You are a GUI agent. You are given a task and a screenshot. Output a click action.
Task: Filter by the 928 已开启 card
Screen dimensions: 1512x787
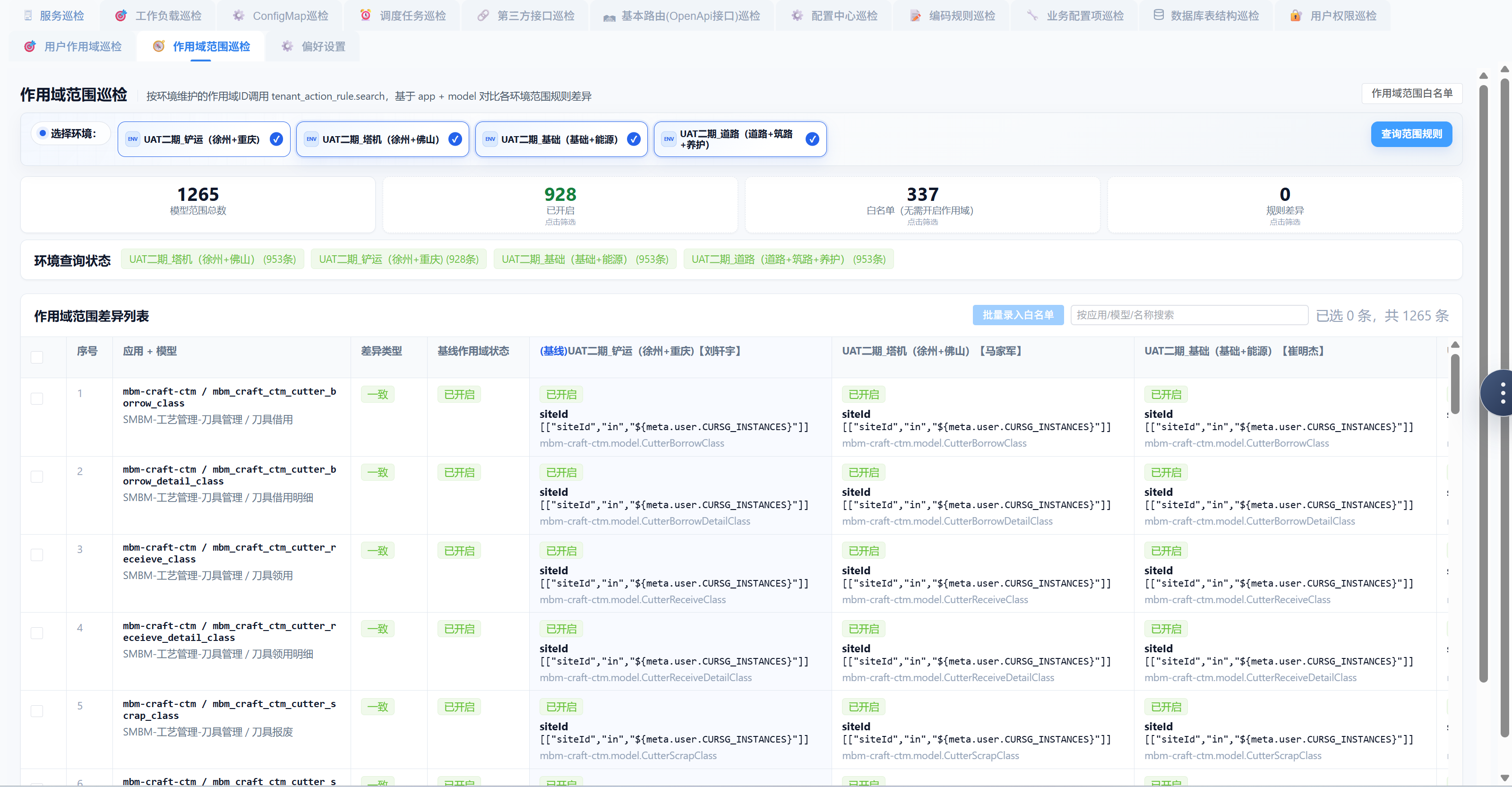[560, 205]
